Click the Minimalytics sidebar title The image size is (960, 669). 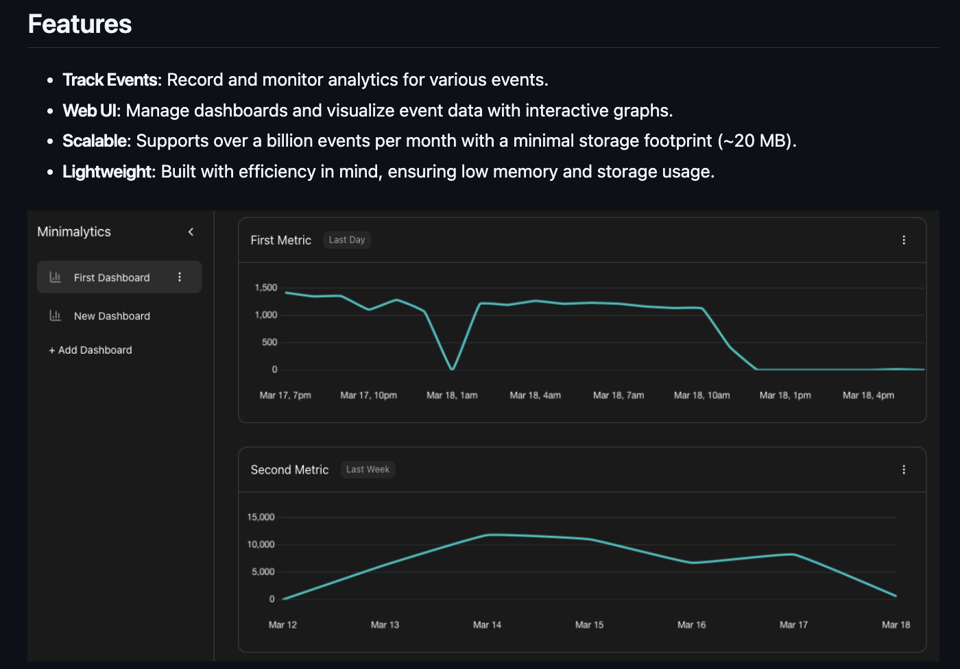point(74,232)
